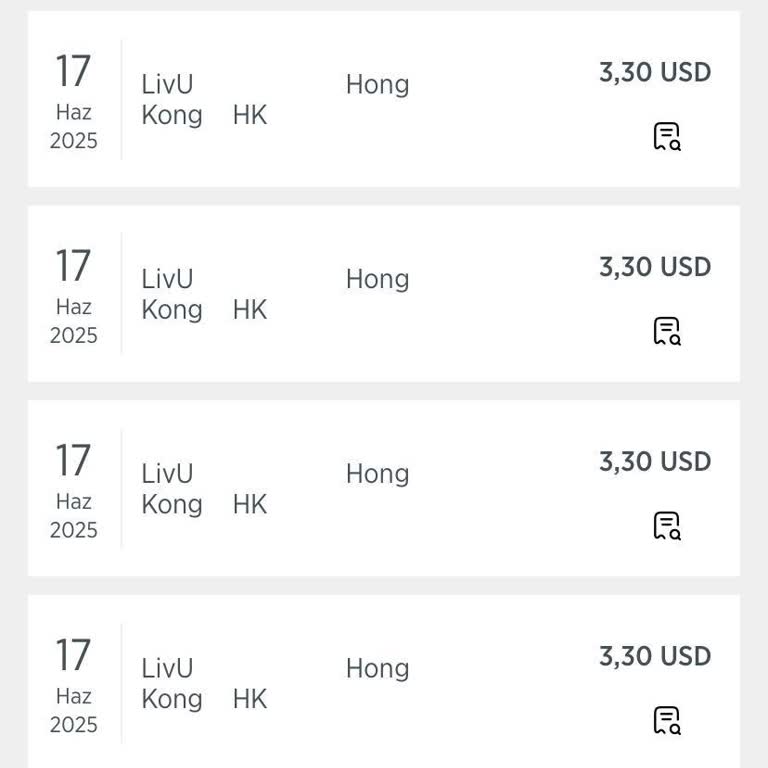Click the 3,30 USD amount in first card
Screen dimensions: 768x768
tap(655, 73)
